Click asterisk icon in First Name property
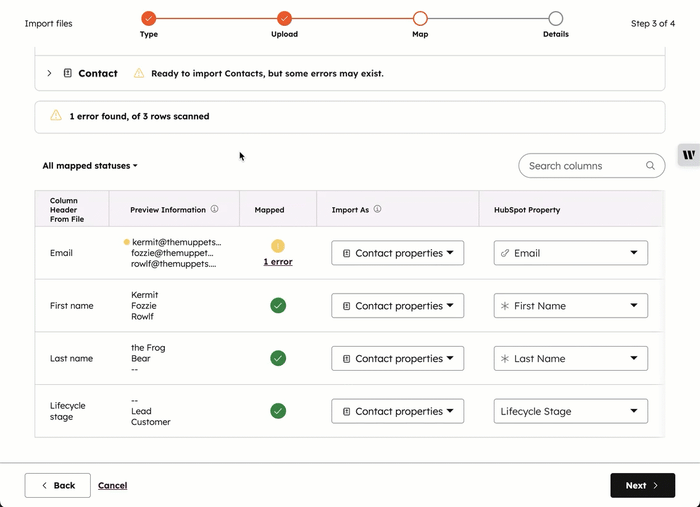This screenshot has height=507, width=700. pos(505,306)
